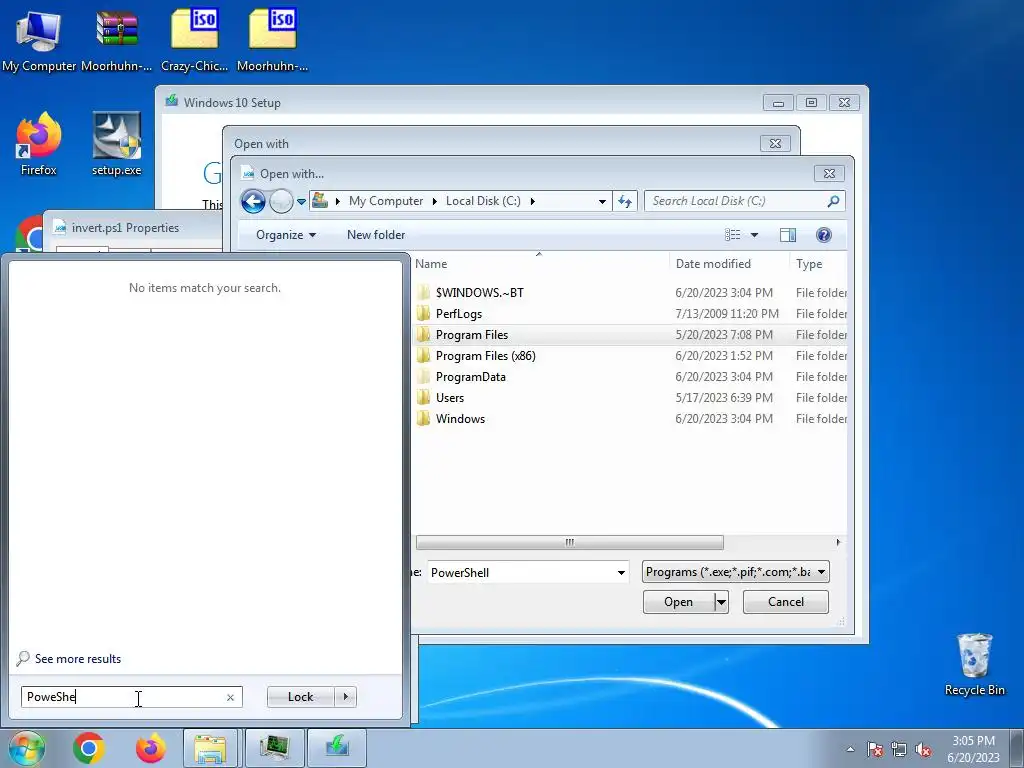This screenshot has width=1024, height=768.
Task: Select the Program Files (x86) folder
Action: [x=485, y=356]
